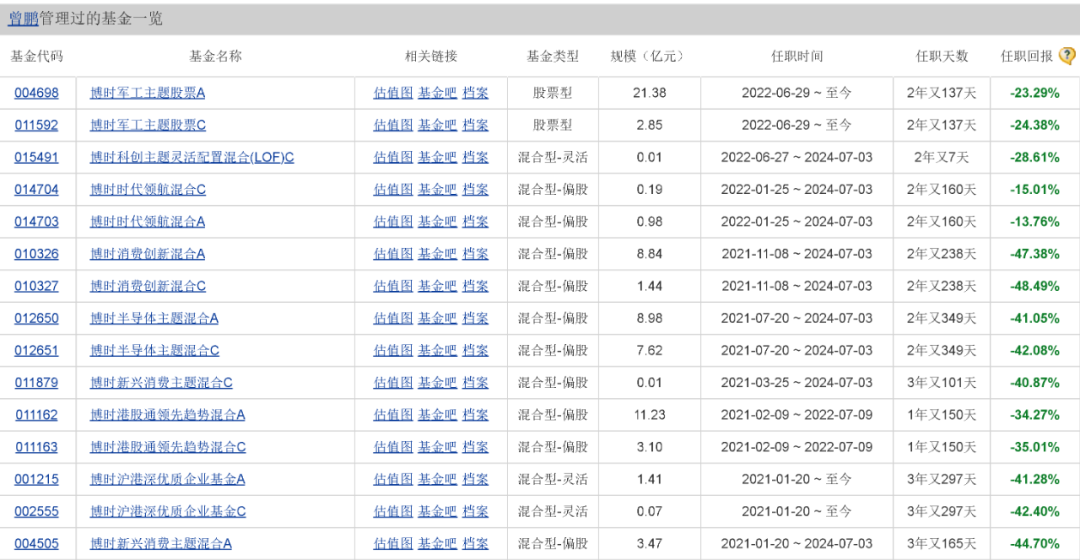
Task: Open fund code 010326
Action: click(x=37, y=253)
